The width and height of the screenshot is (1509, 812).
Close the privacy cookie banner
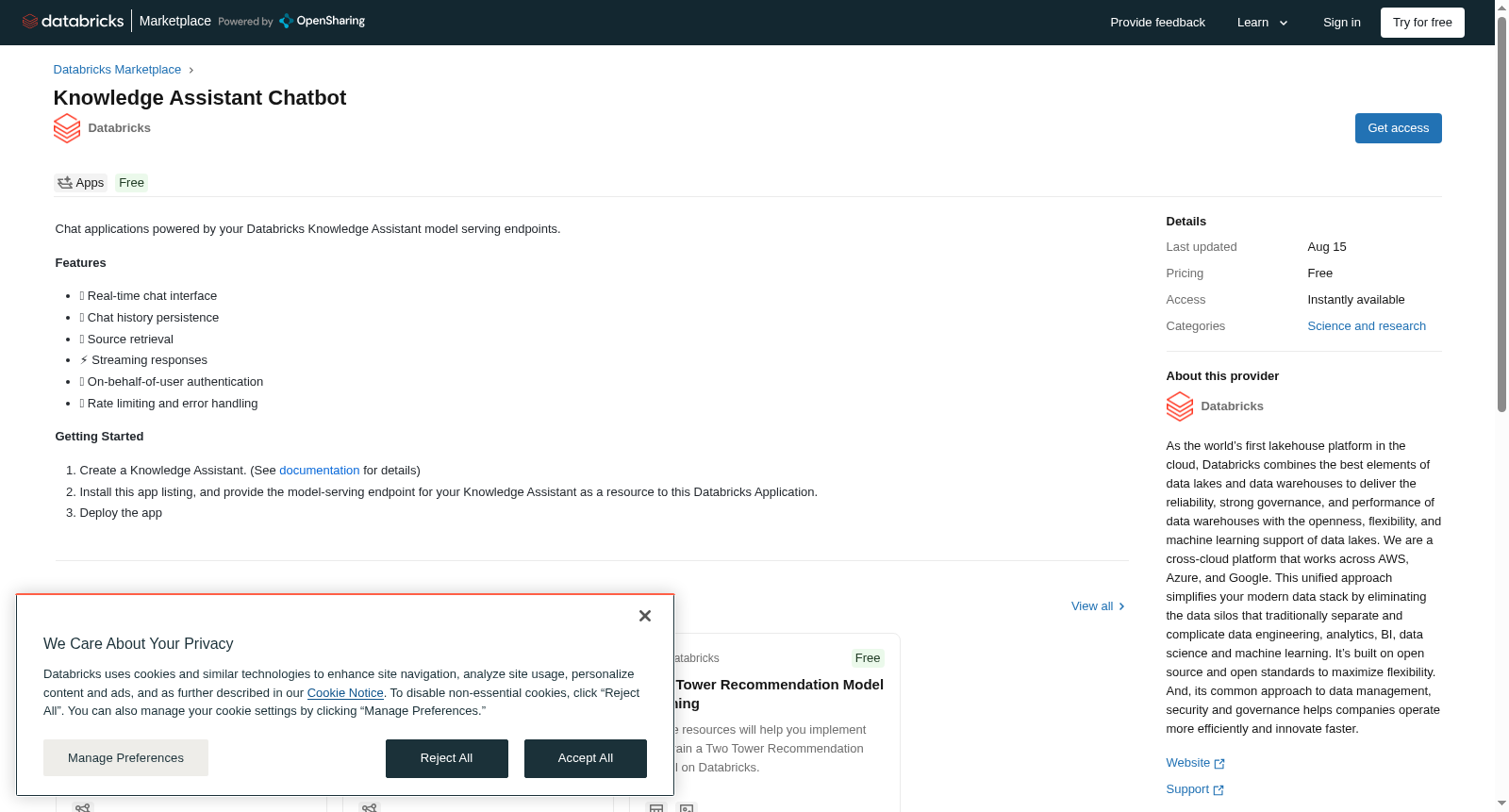645,616
